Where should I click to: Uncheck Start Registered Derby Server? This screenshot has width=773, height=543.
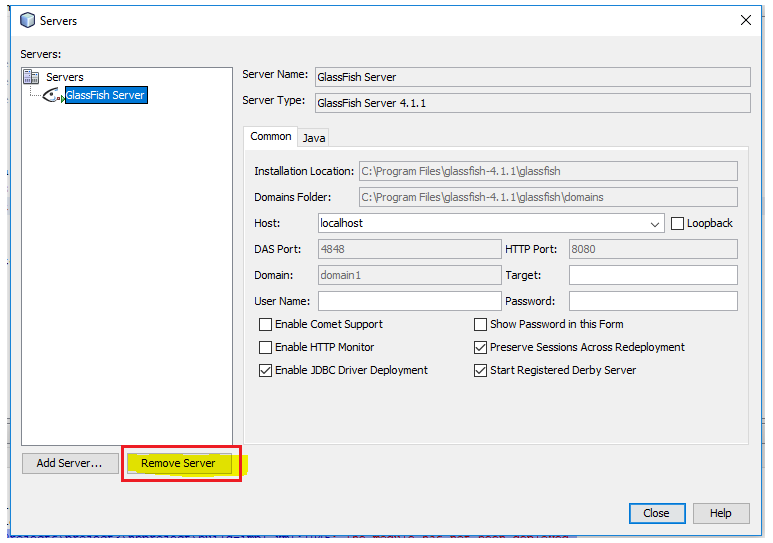tap(480, 370)
